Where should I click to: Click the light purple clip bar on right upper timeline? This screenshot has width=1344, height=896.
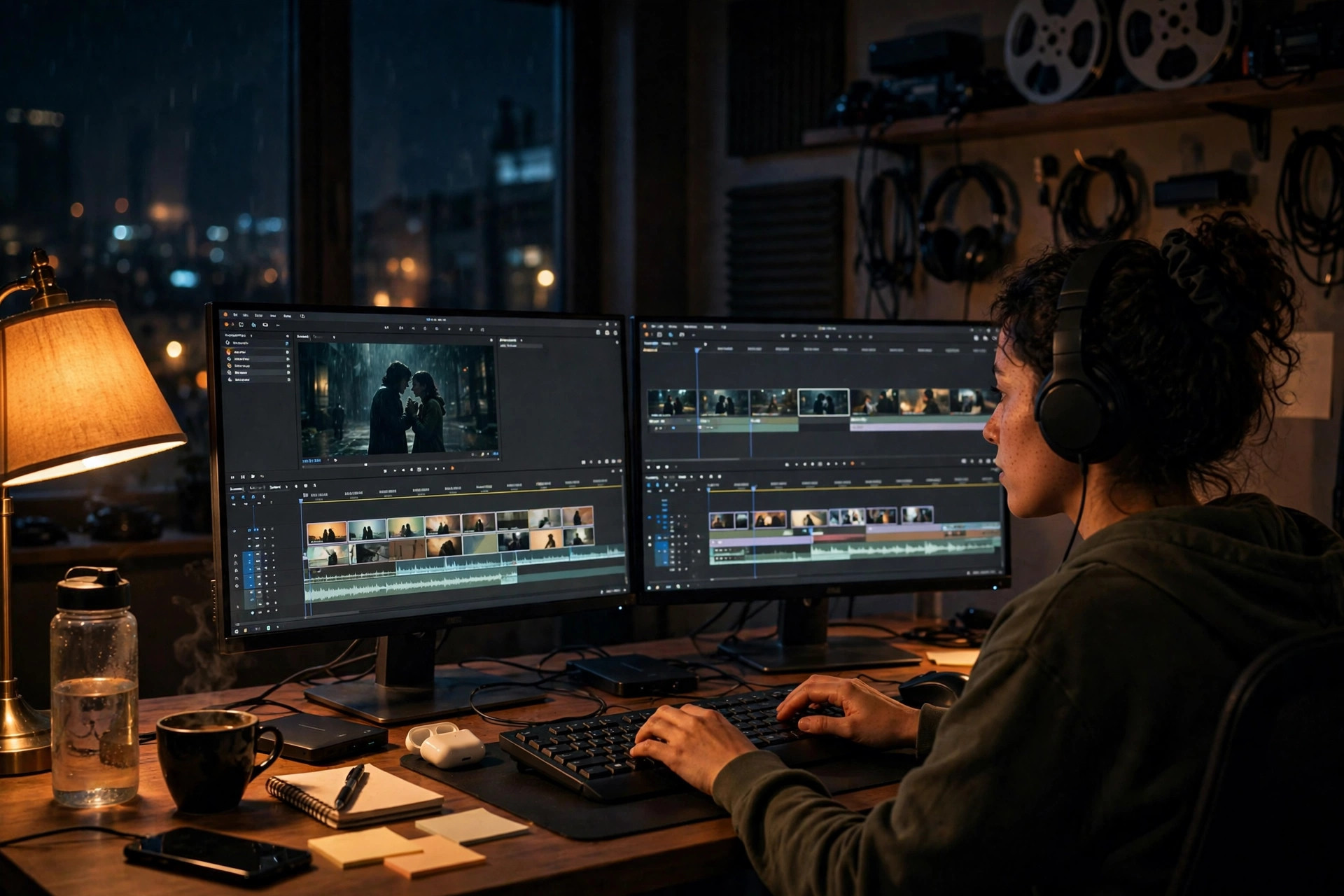(x=917, y=427)
